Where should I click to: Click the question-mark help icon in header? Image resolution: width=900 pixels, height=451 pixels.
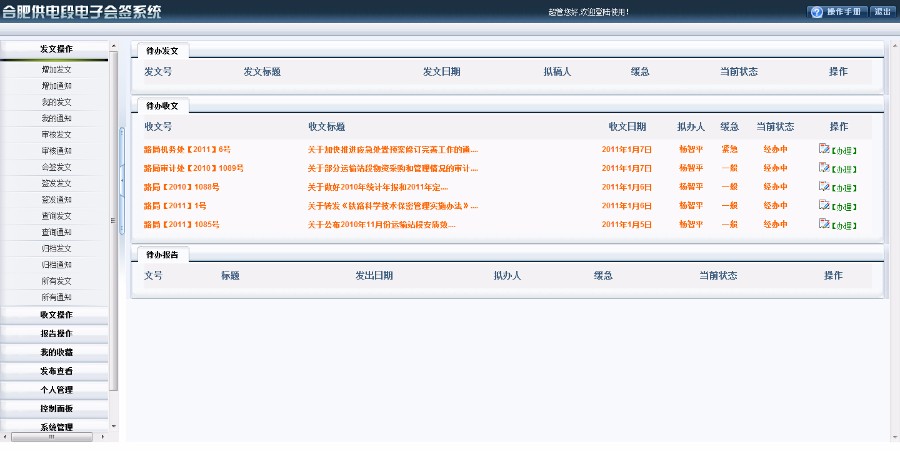point(817,12)
